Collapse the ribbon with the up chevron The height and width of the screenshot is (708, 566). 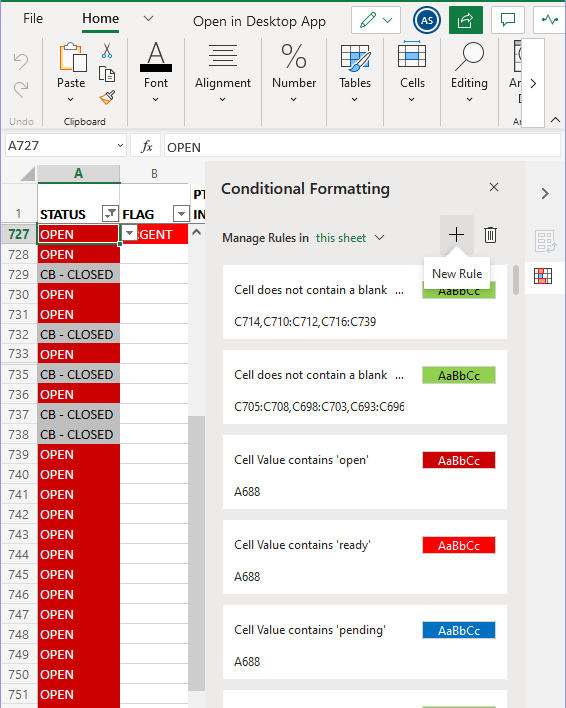(x=555, y=120)
